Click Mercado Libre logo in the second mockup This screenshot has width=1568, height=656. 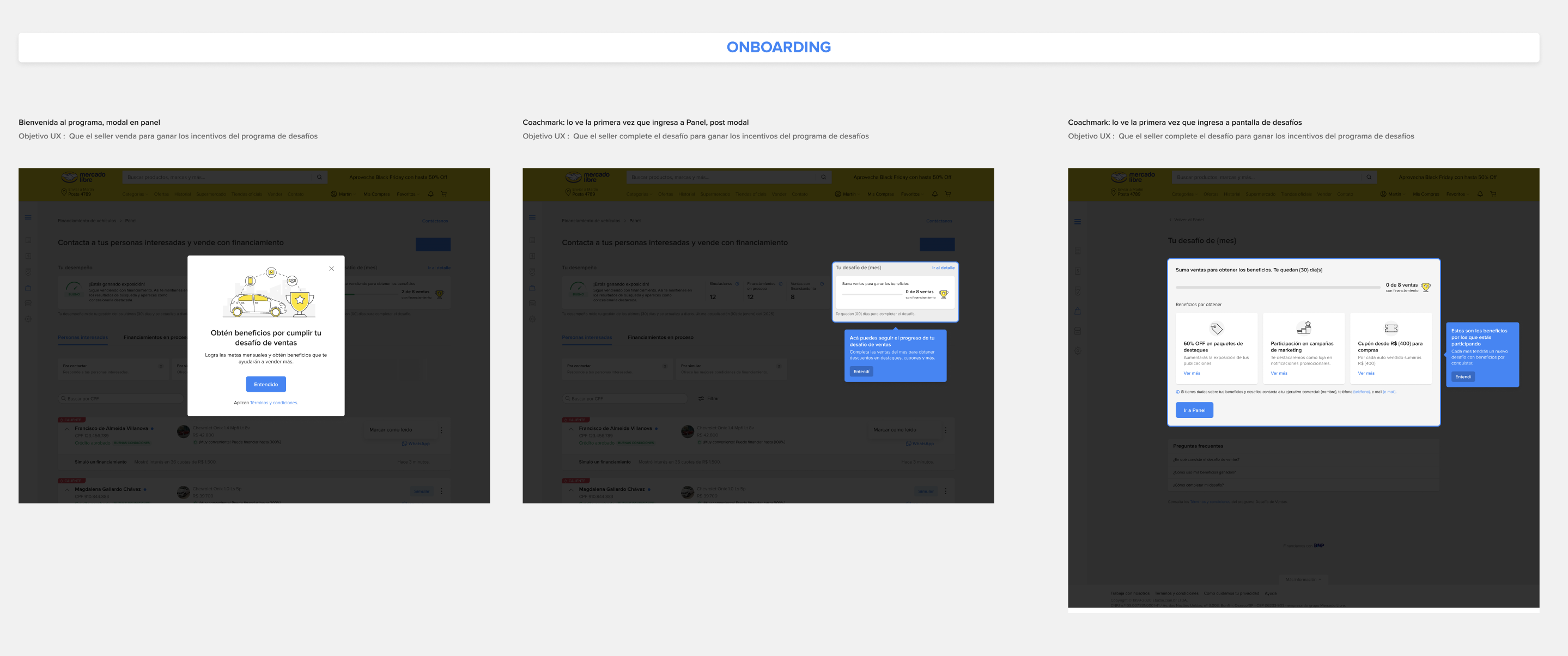[587, 177]
